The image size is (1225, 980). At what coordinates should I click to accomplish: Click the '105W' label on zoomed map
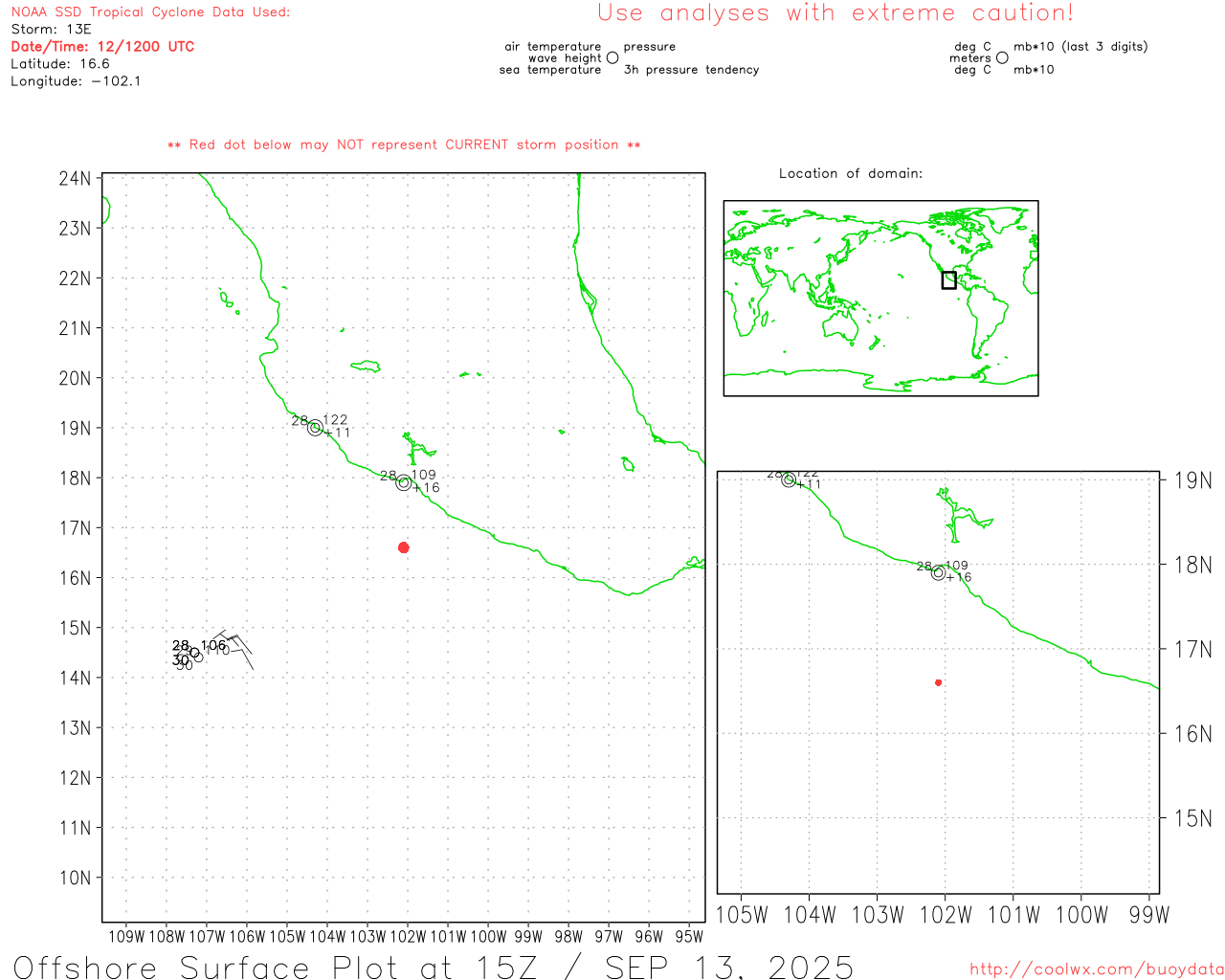click(x=742, y=915)
